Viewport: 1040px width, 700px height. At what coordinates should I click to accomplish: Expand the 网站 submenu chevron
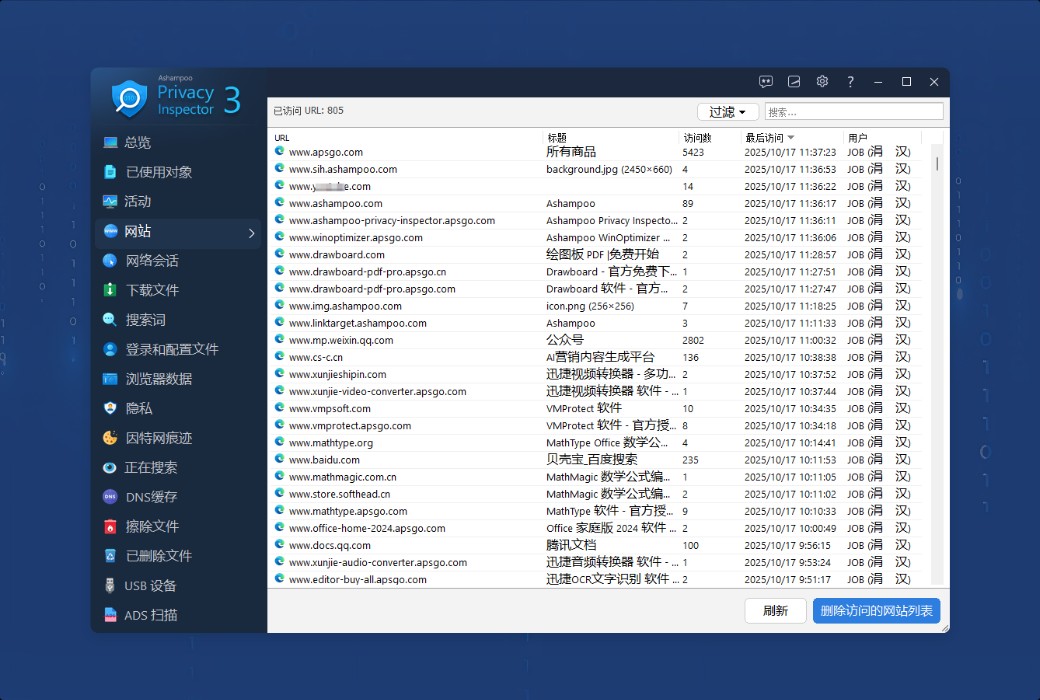251,233
